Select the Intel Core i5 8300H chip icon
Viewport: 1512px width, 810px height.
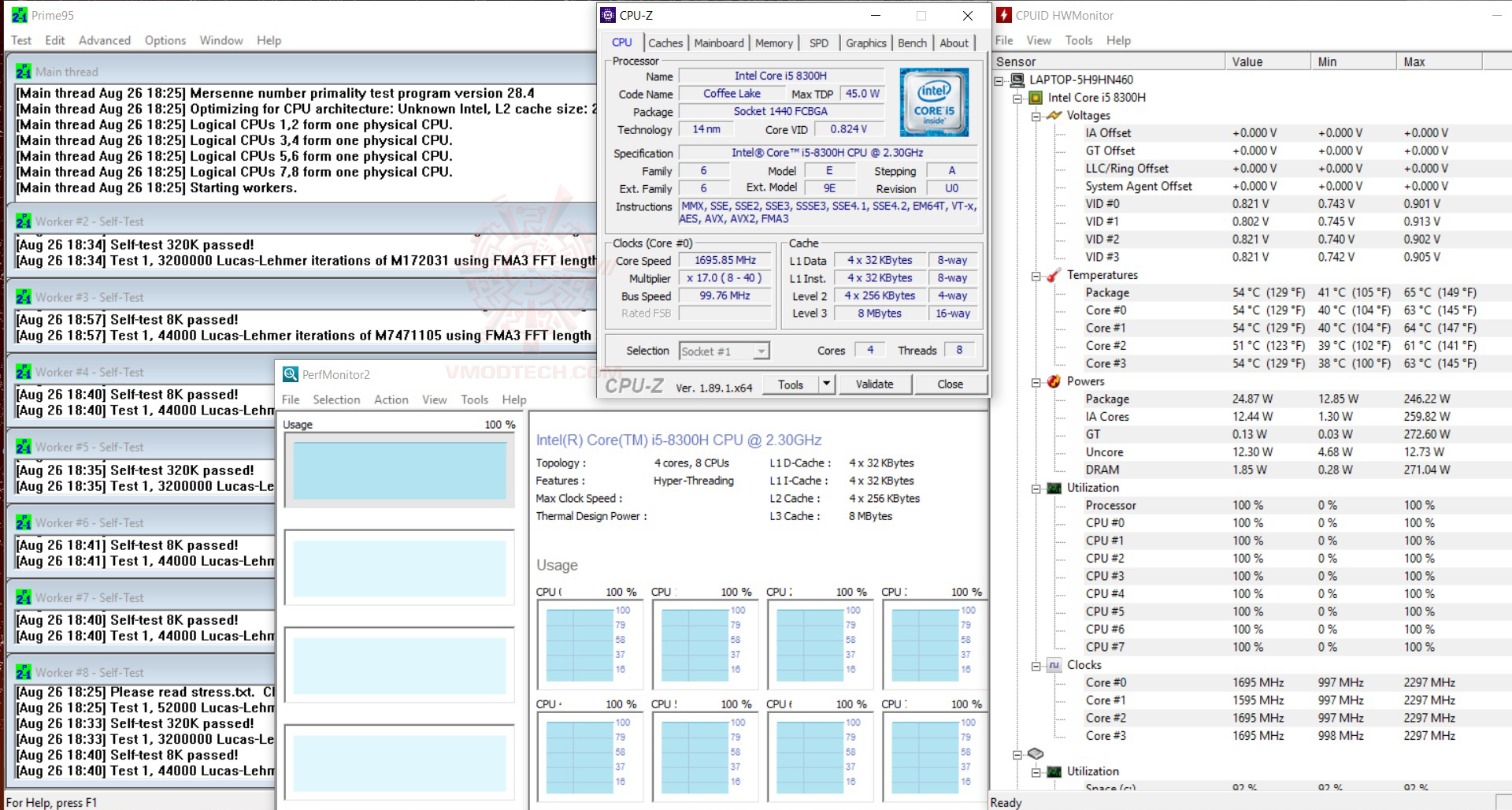click(x=1036, y=98)
